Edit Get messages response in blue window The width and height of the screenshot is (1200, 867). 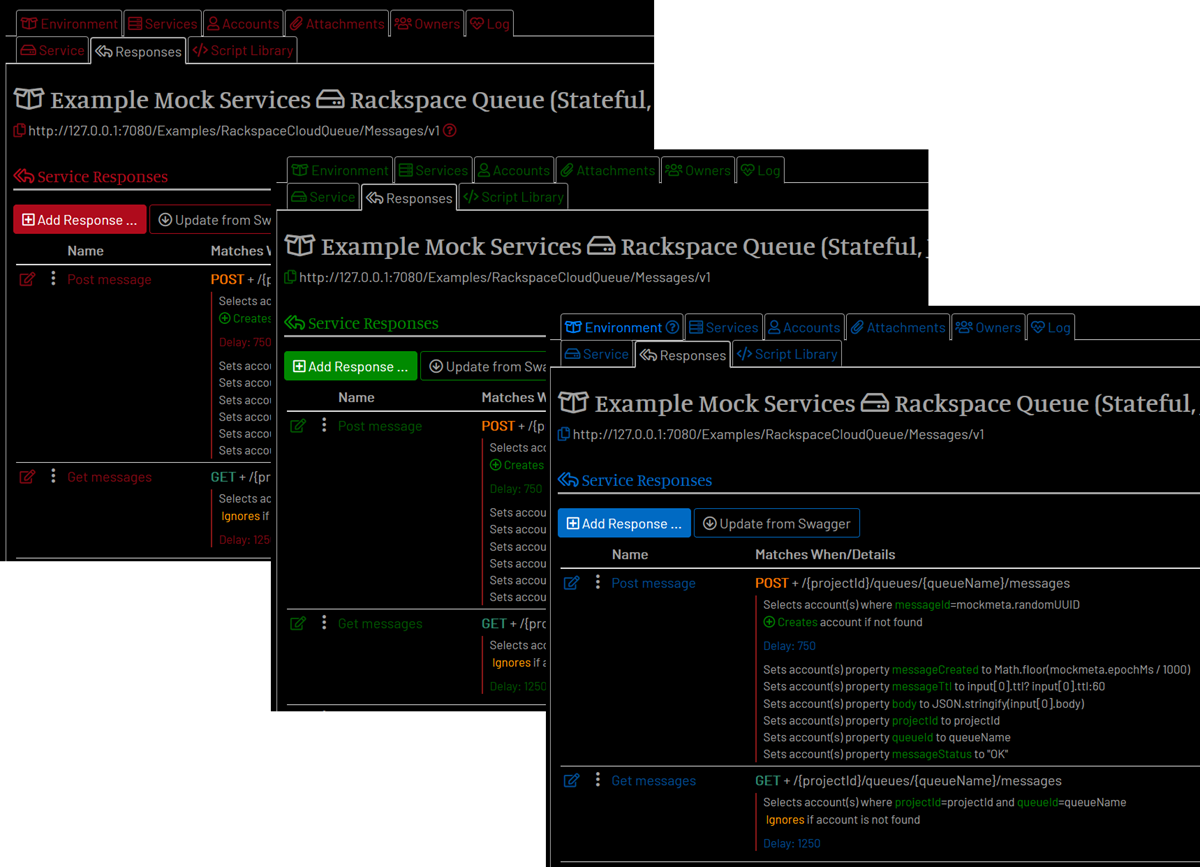[x=572, y=781]
